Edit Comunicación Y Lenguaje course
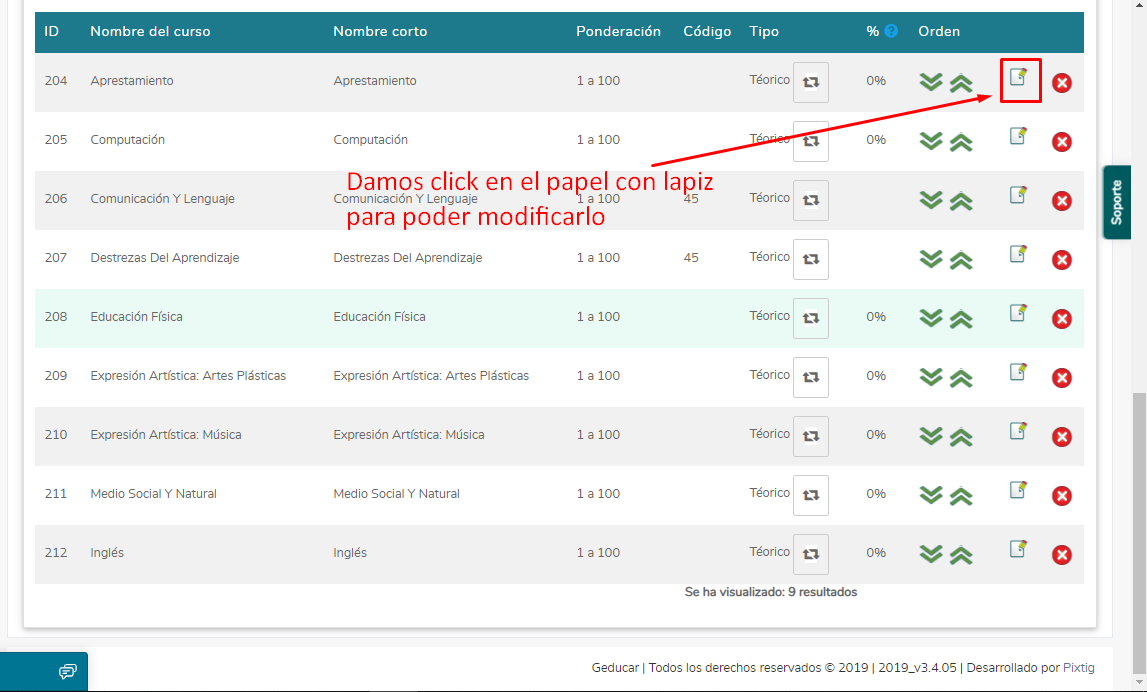Screen dimensions: 1147x692 click(1018, 195)
